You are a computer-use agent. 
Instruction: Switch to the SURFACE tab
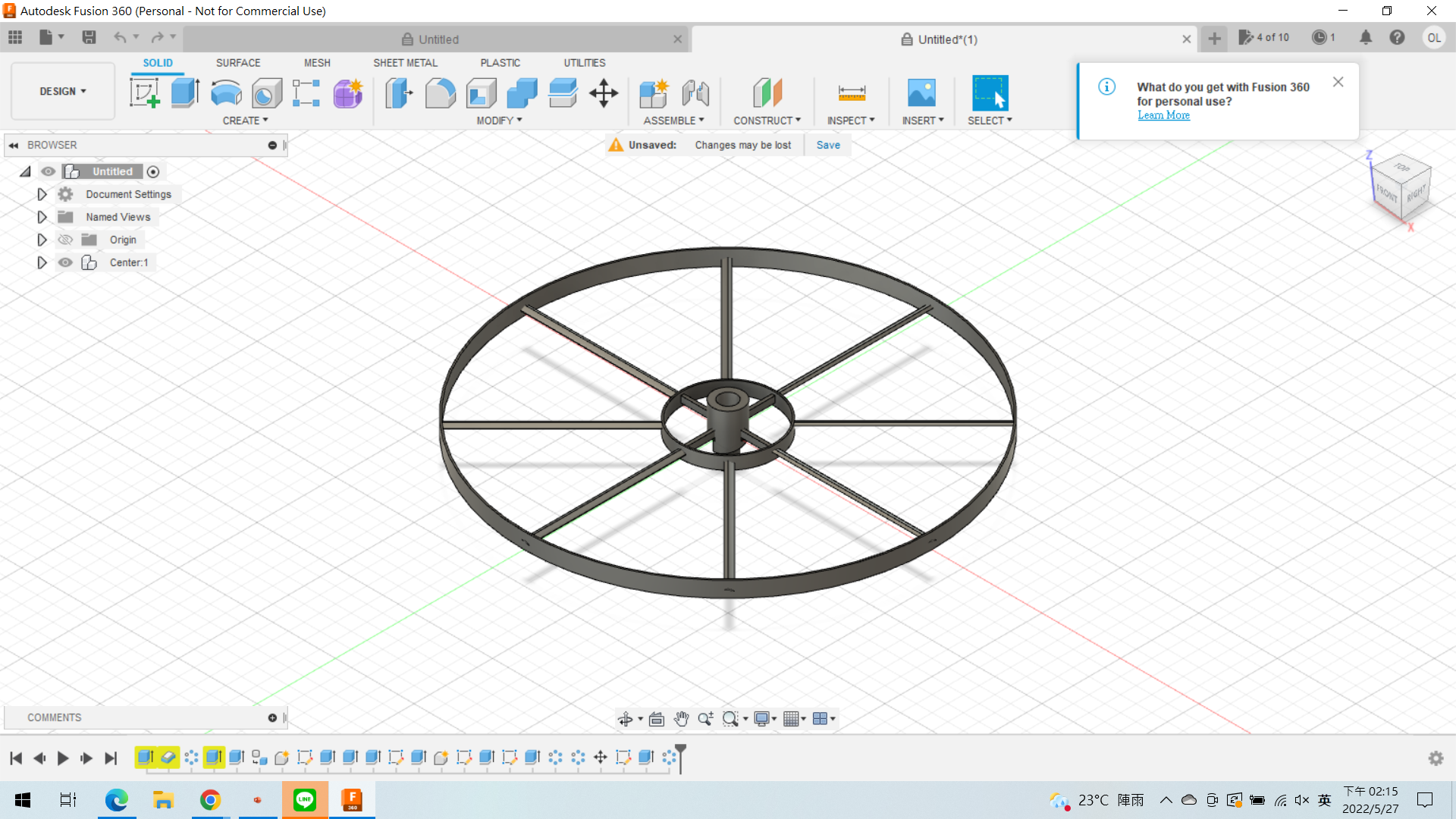point(237,63)
